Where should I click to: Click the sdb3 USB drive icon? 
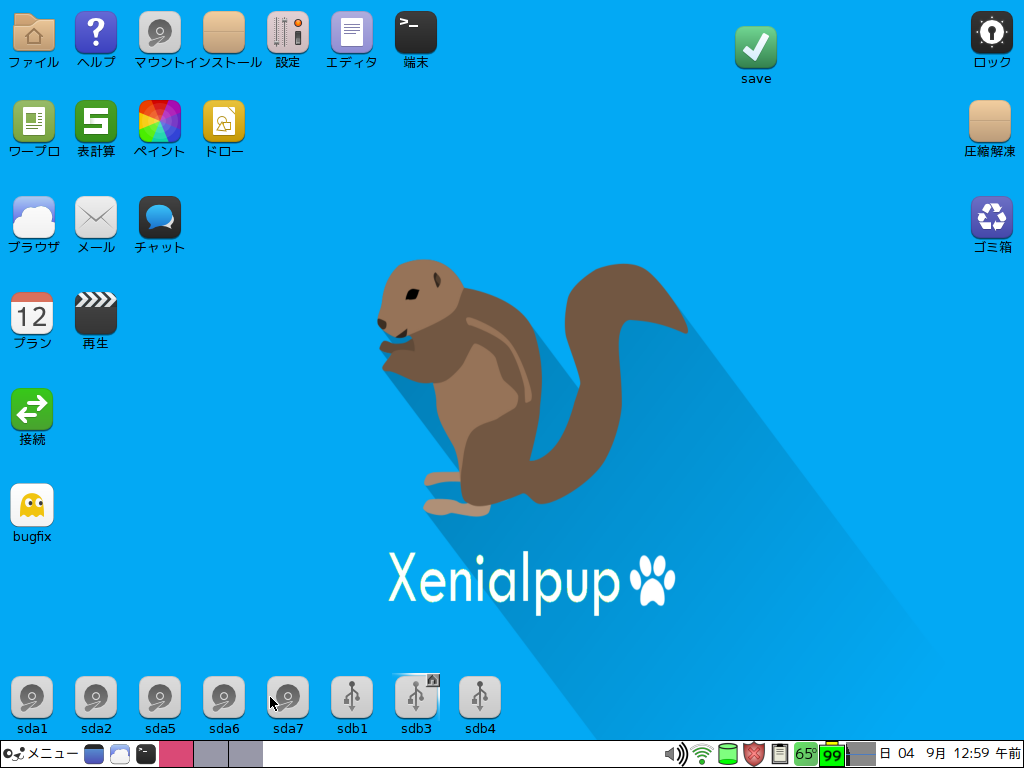tap(416, 697)
